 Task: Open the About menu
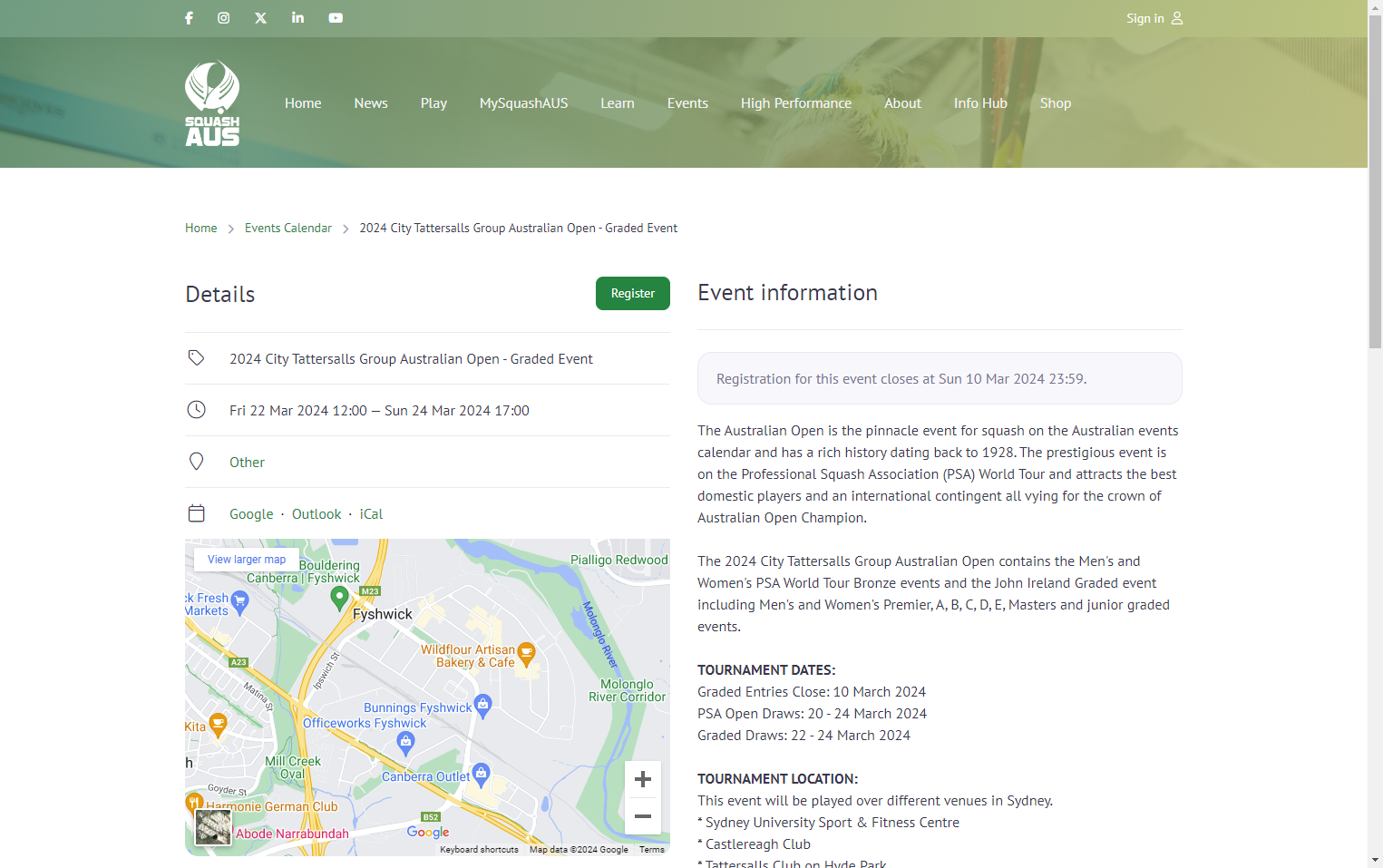(902, 103)
